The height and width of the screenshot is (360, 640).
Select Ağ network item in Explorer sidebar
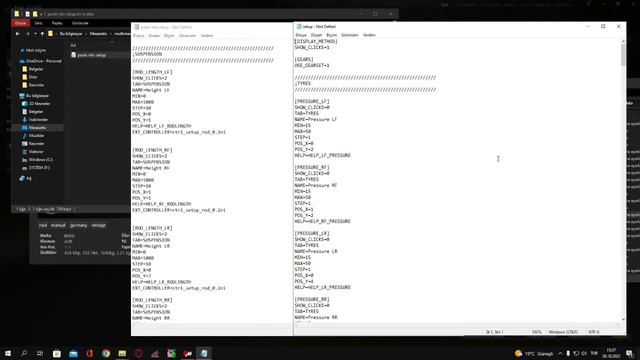28,178
